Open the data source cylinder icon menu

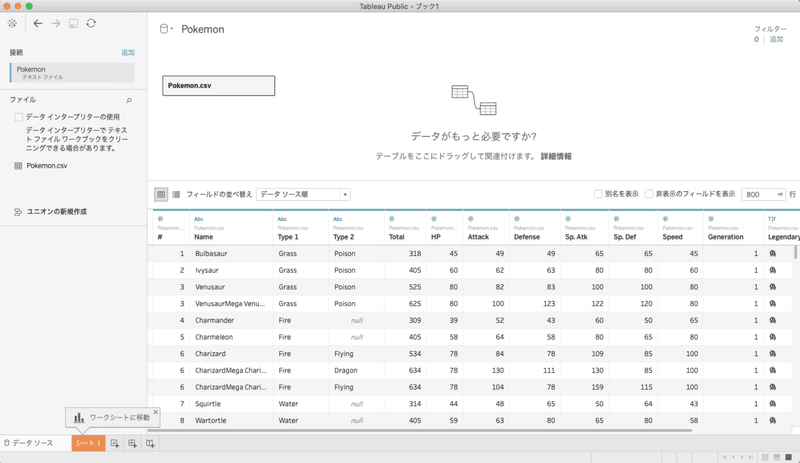(x=166, y=29)
